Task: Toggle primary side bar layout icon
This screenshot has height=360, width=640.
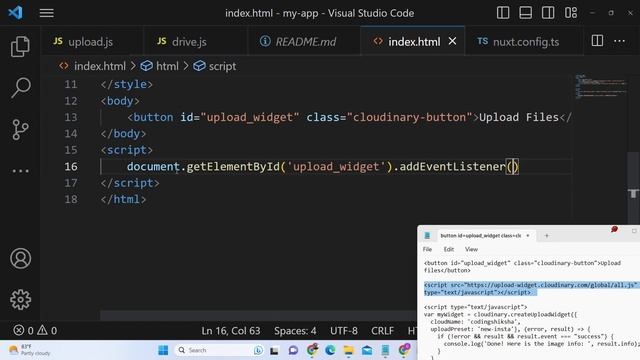Action: pos(503,13)
